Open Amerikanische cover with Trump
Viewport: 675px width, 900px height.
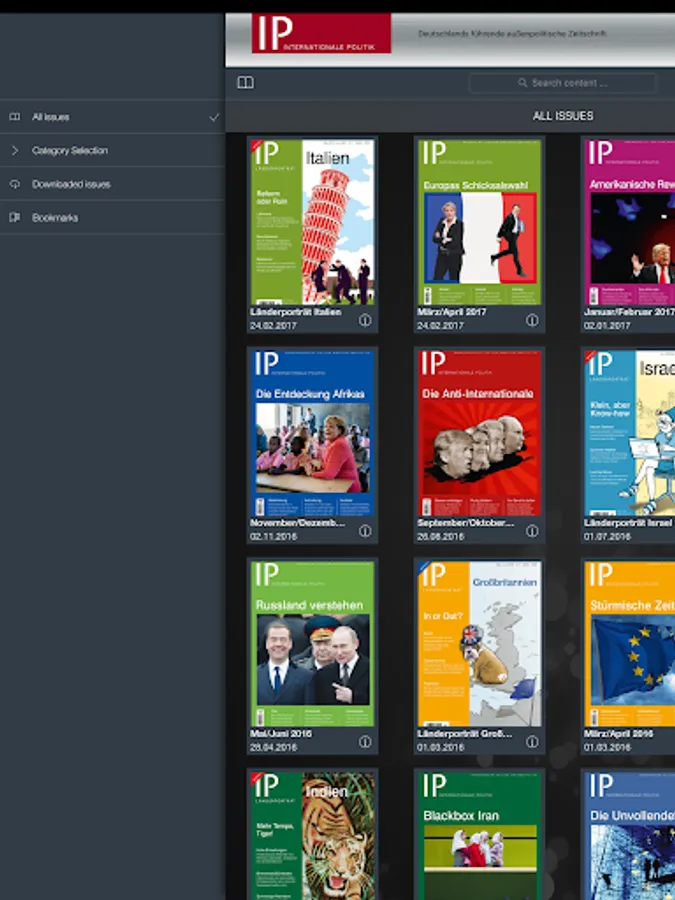[x=630, y=222]
